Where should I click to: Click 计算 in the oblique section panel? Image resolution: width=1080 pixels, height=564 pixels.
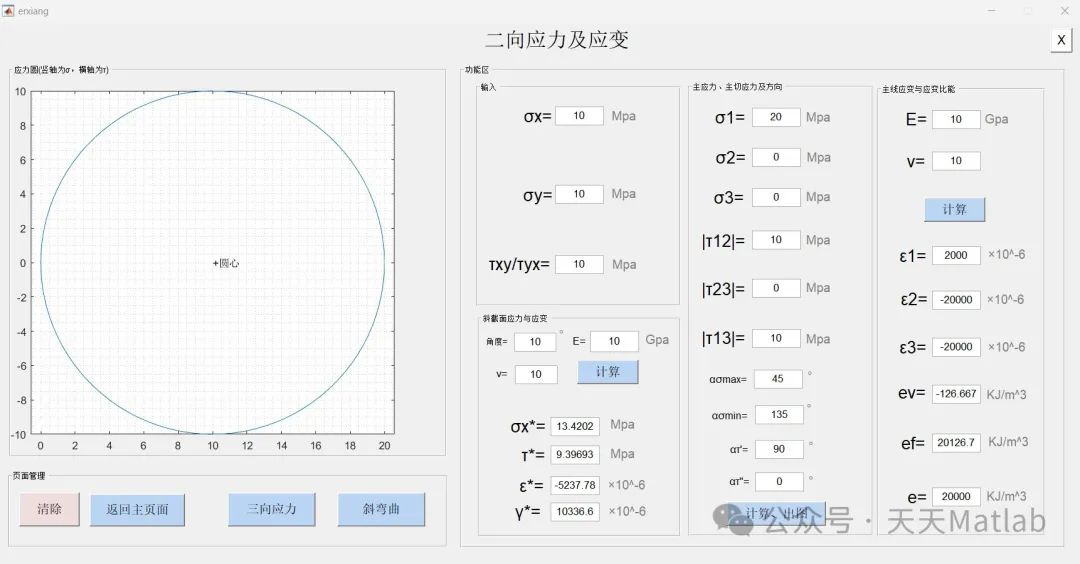[x=608, y=372]
